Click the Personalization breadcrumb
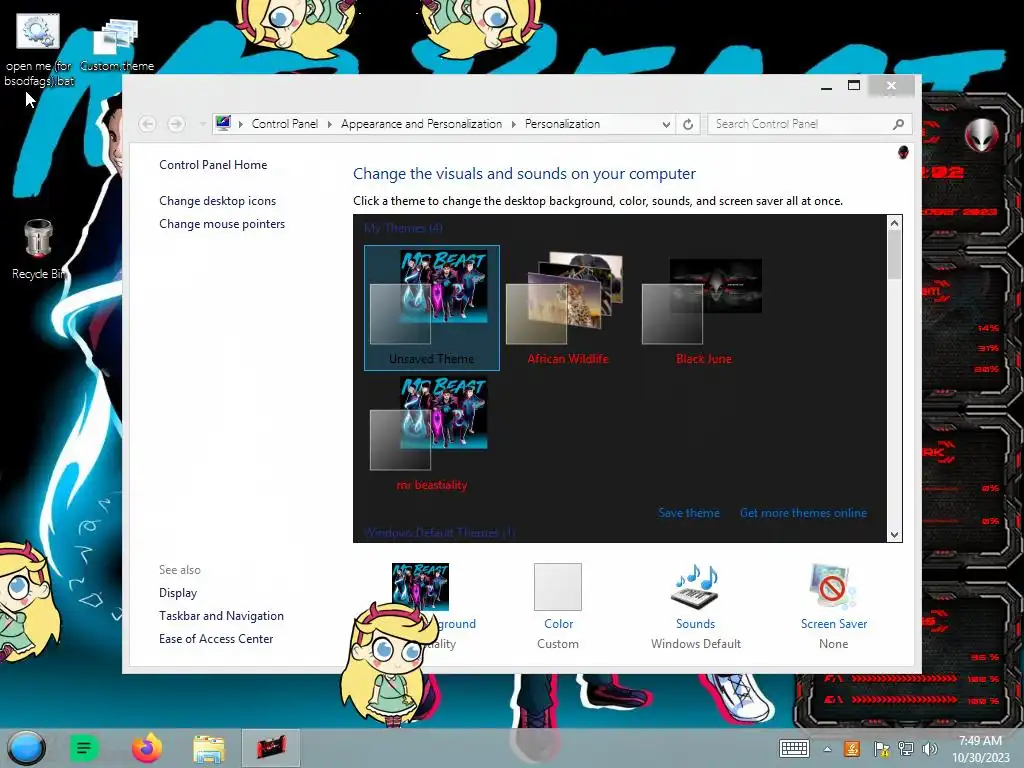 (562, 124)
